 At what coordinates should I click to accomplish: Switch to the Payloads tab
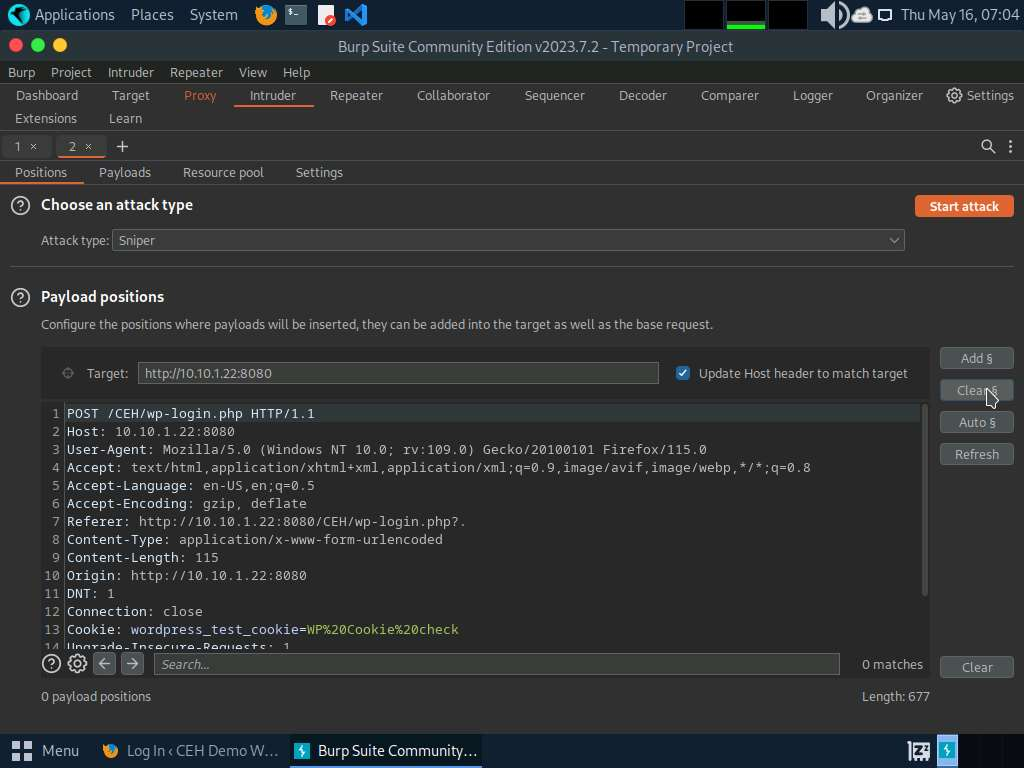[x=125, y=172]
